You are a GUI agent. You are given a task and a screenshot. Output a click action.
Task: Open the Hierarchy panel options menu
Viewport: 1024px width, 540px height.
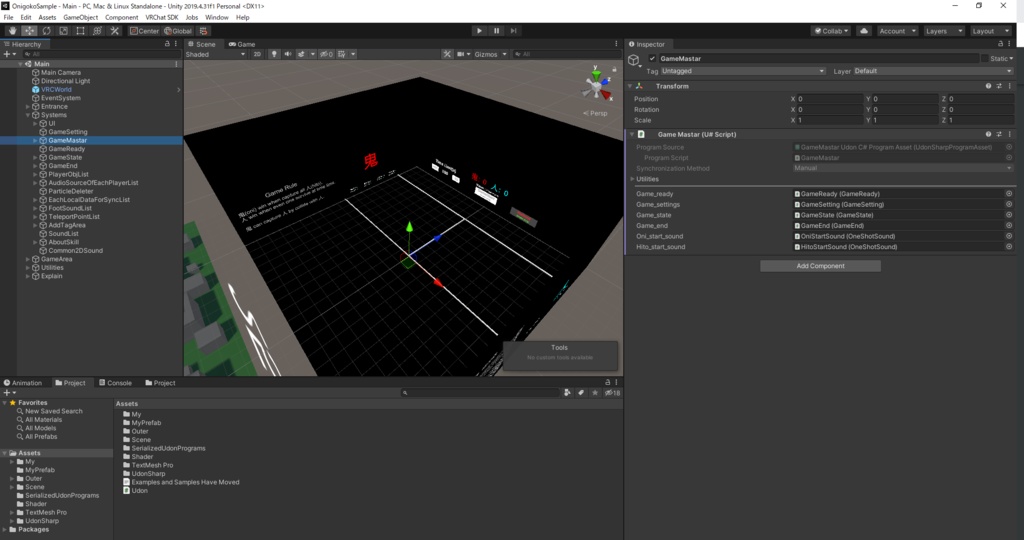pyautogui.click(x=176, y=44)
